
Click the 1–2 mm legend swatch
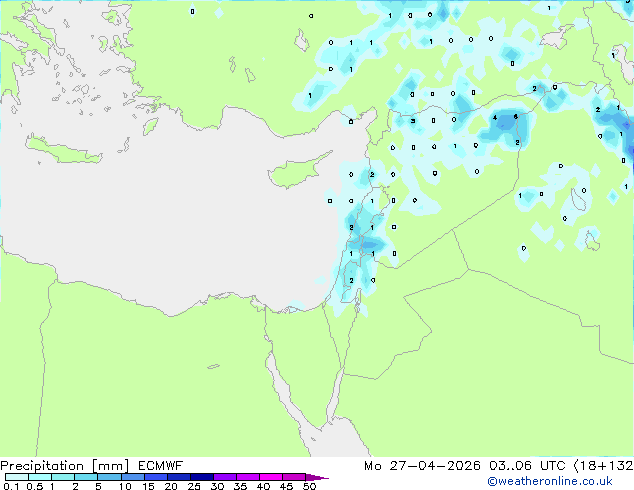click(63, 477)
